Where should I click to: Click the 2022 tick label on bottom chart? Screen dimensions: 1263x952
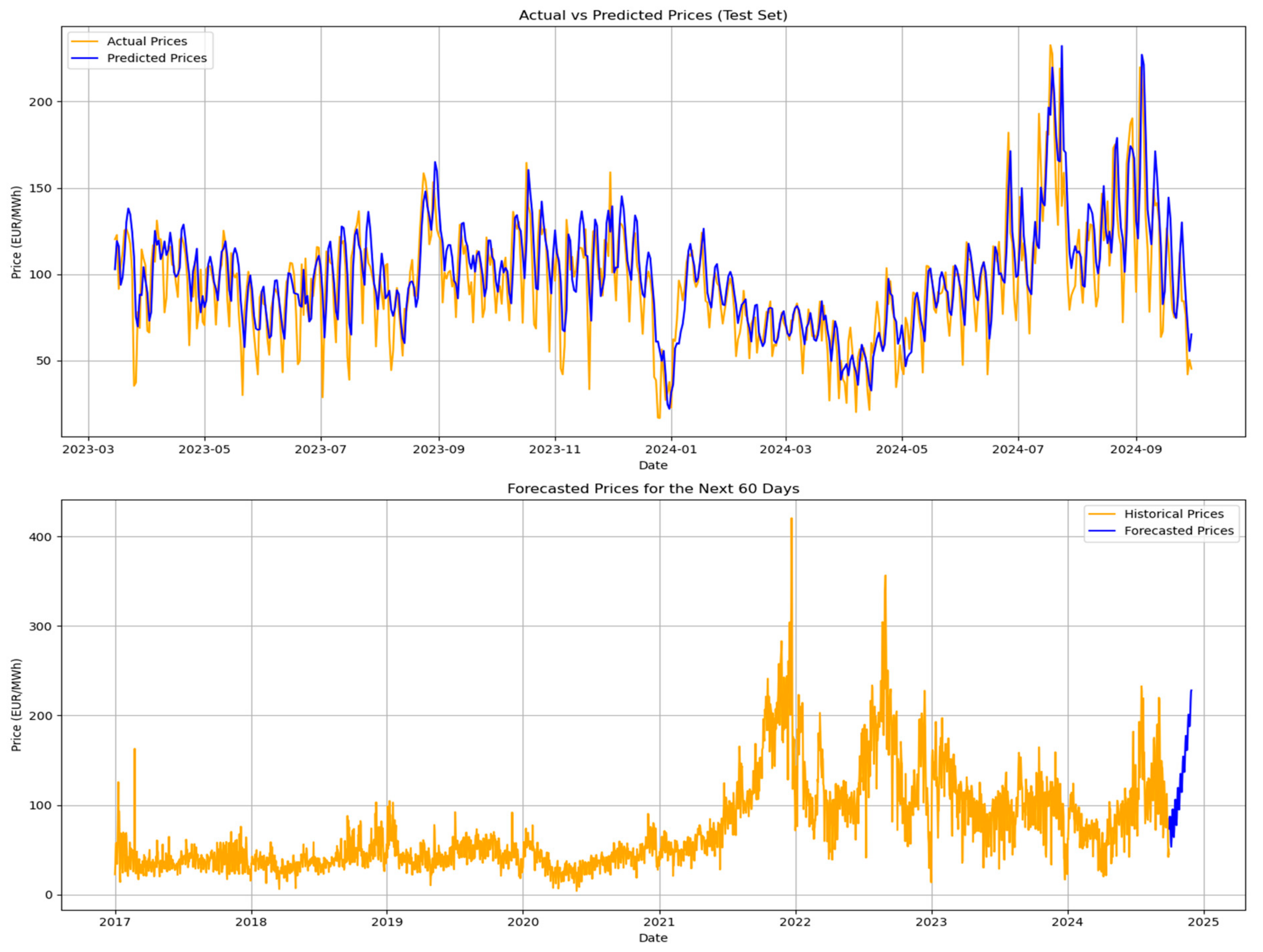[x=796, y=922]
